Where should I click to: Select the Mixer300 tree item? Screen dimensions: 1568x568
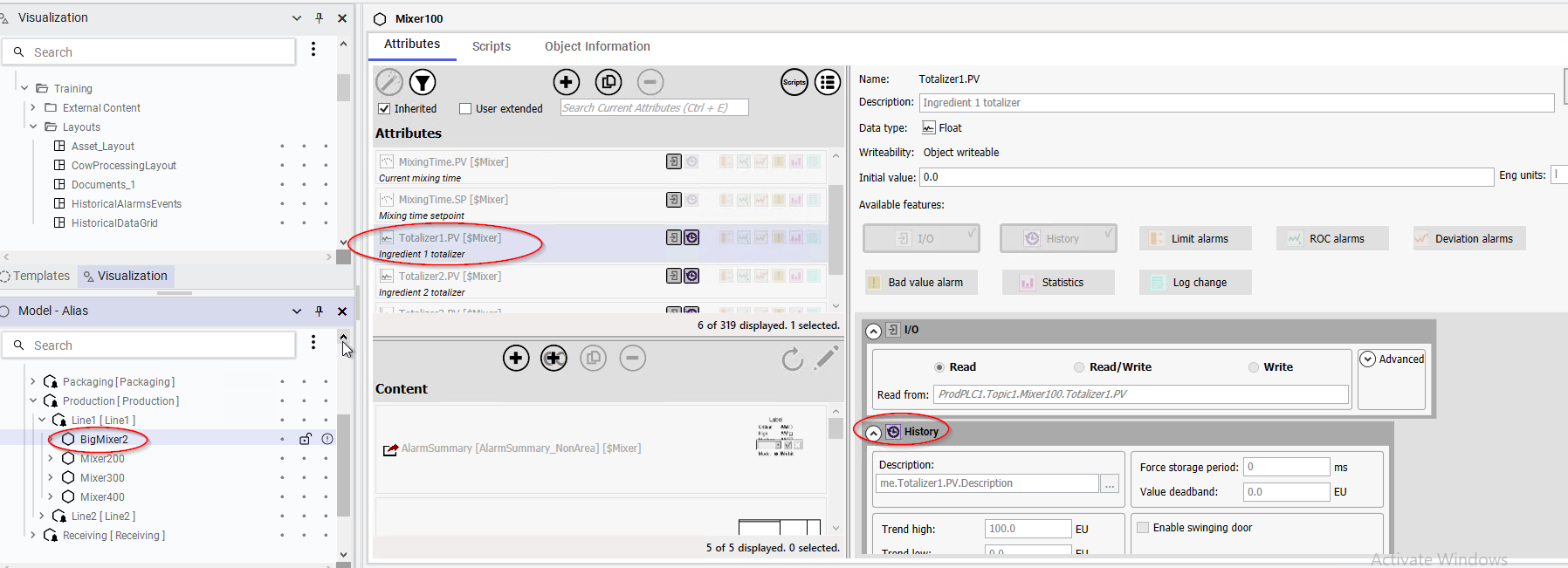(102, 477)
